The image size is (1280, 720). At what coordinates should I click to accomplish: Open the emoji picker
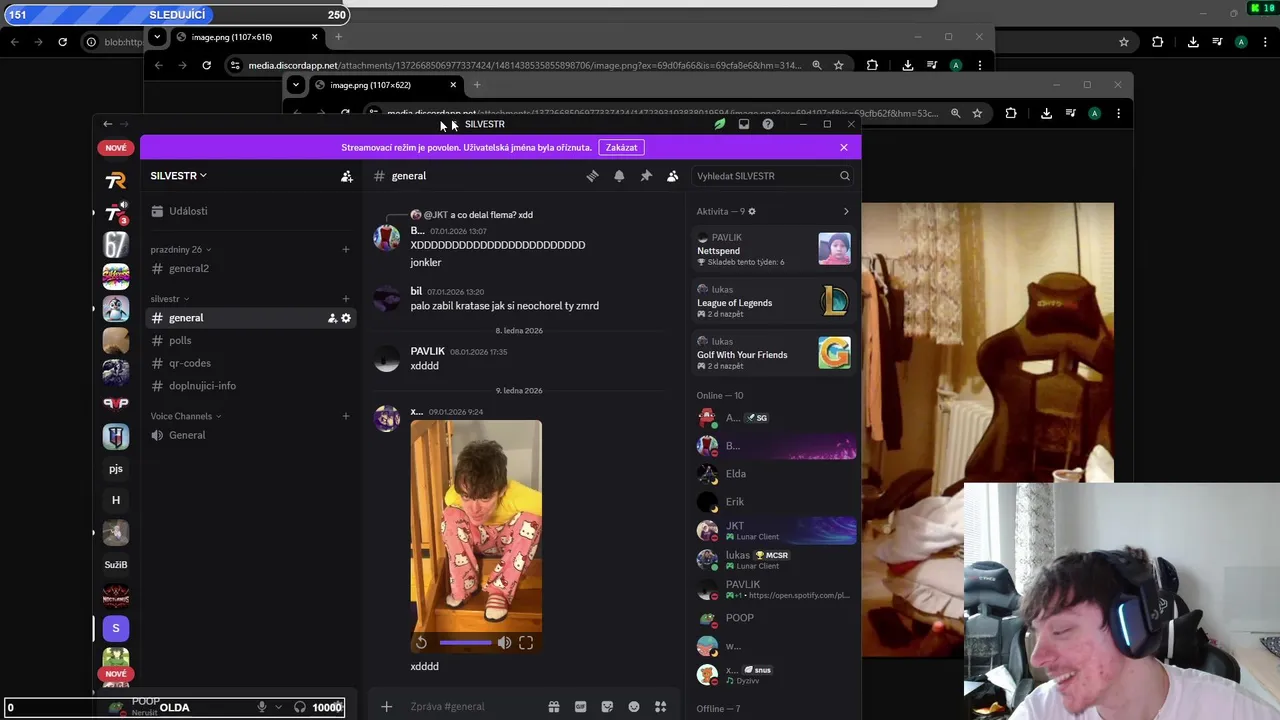coord(633,707)
